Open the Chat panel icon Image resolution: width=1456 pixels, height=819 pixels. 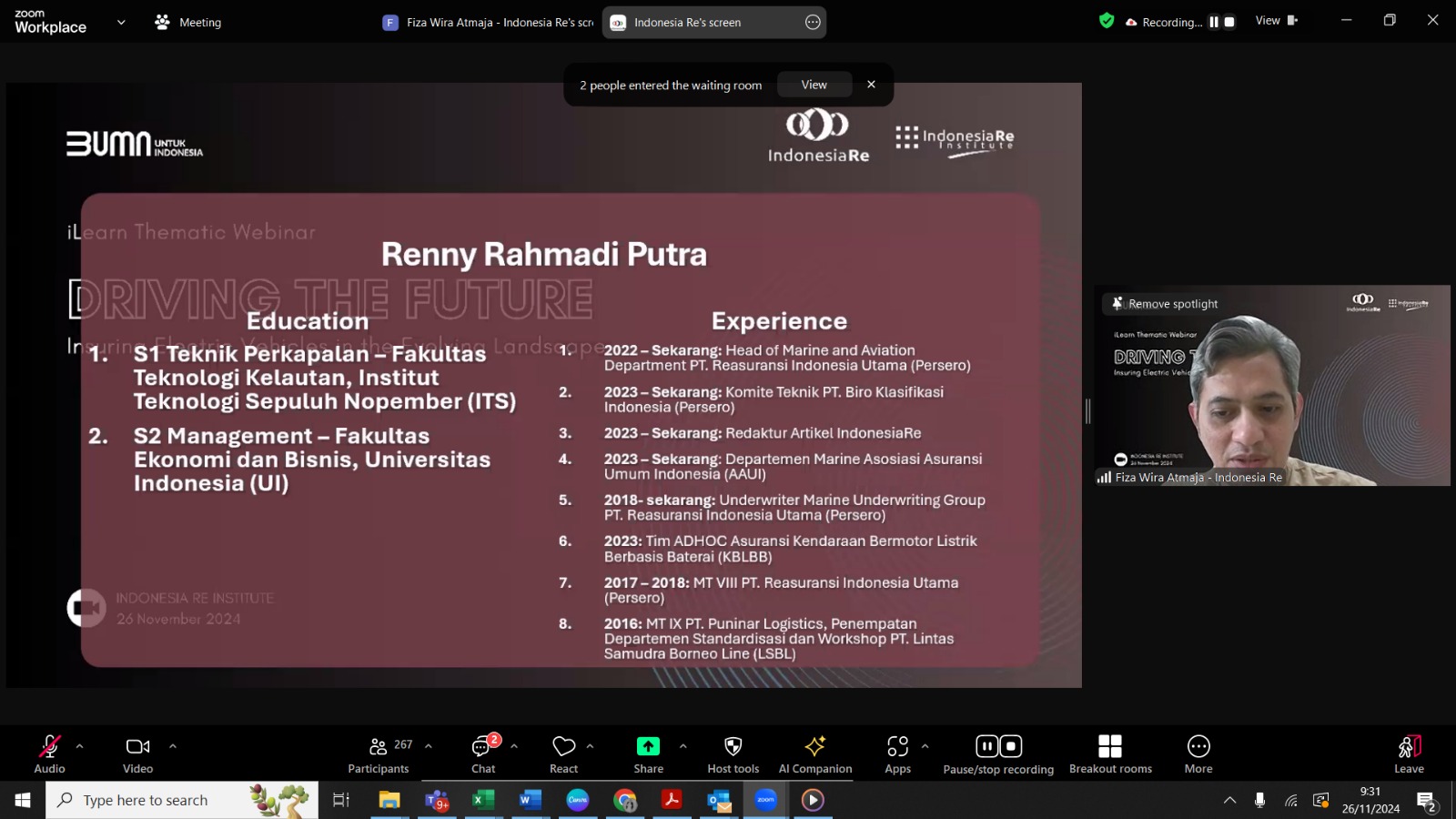tap(483, 746)
